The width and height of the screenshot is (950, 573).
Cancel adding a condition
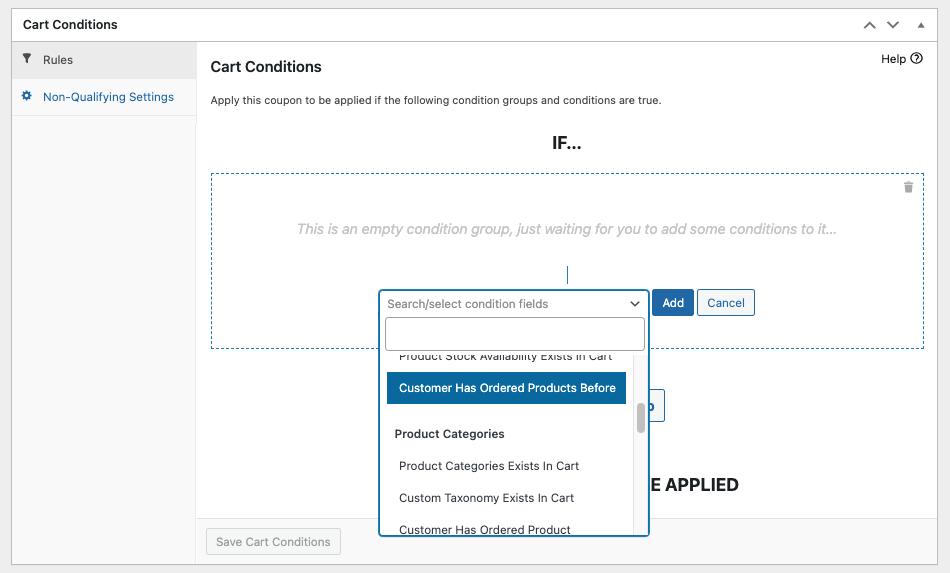725,303
